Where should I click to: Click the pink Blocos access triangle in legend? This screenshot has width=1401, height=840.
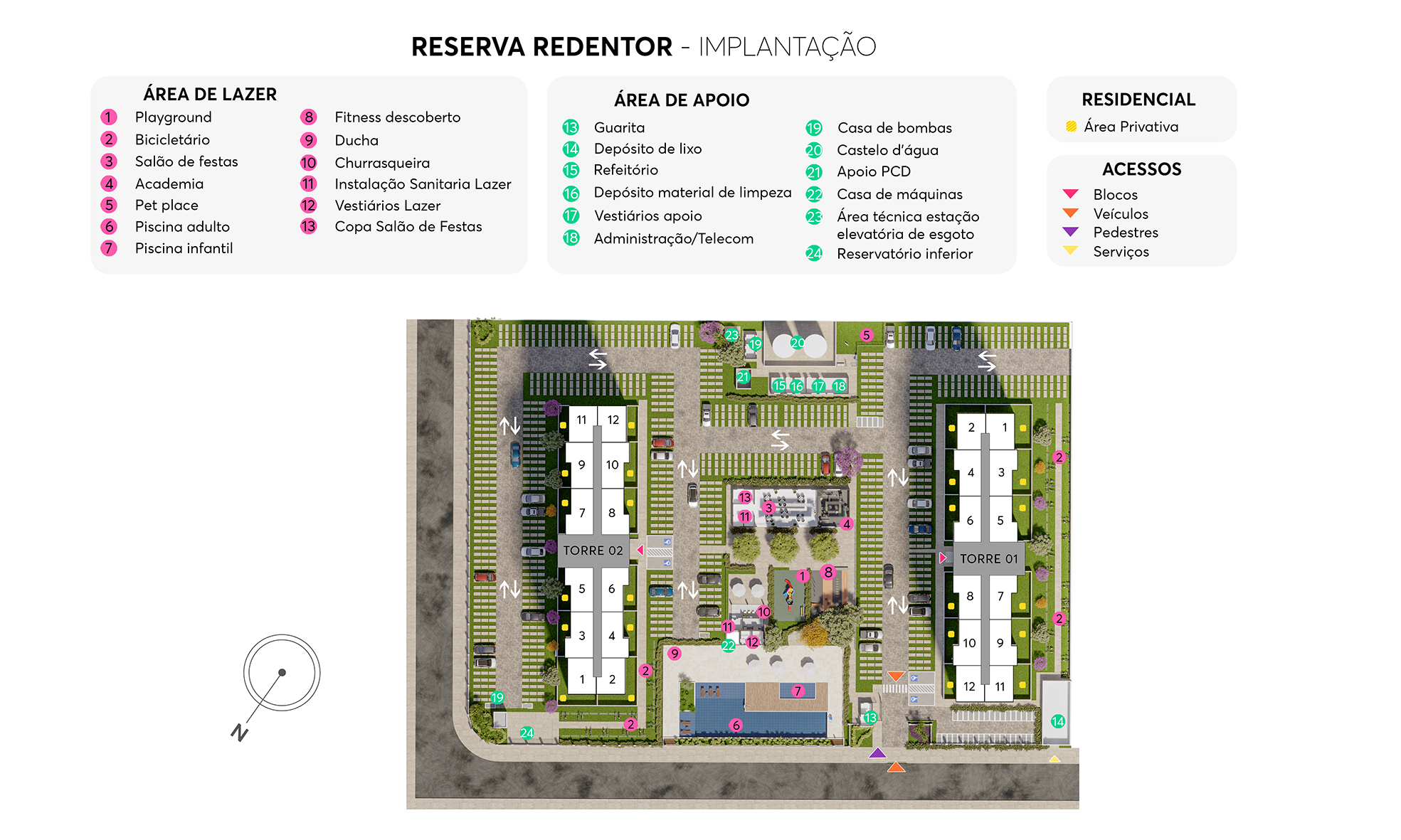click(x=1070, y=194)
